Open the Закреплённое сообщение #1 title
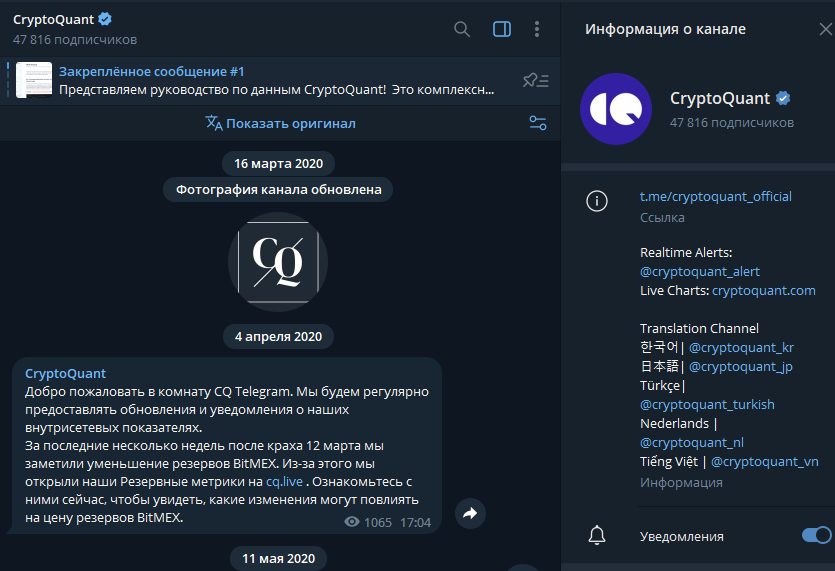This screenshot has width=835, height=571. coord(152,71)
